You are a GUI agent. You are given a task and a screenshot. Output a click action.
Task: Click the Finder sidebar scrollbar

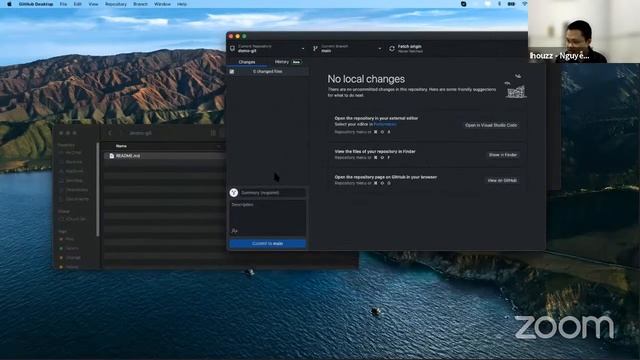tap(98, 189)
